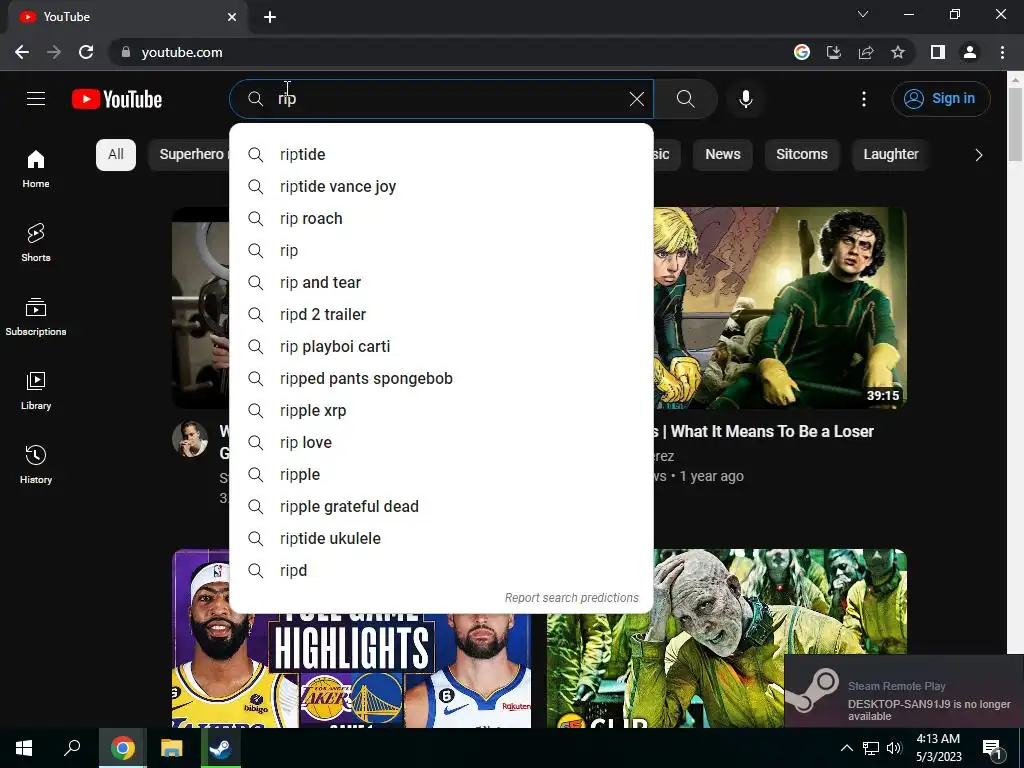This screenshot has width=1024, height=768.
Task: Open the tab search dropdown chevron
Action: pos(863,14)
